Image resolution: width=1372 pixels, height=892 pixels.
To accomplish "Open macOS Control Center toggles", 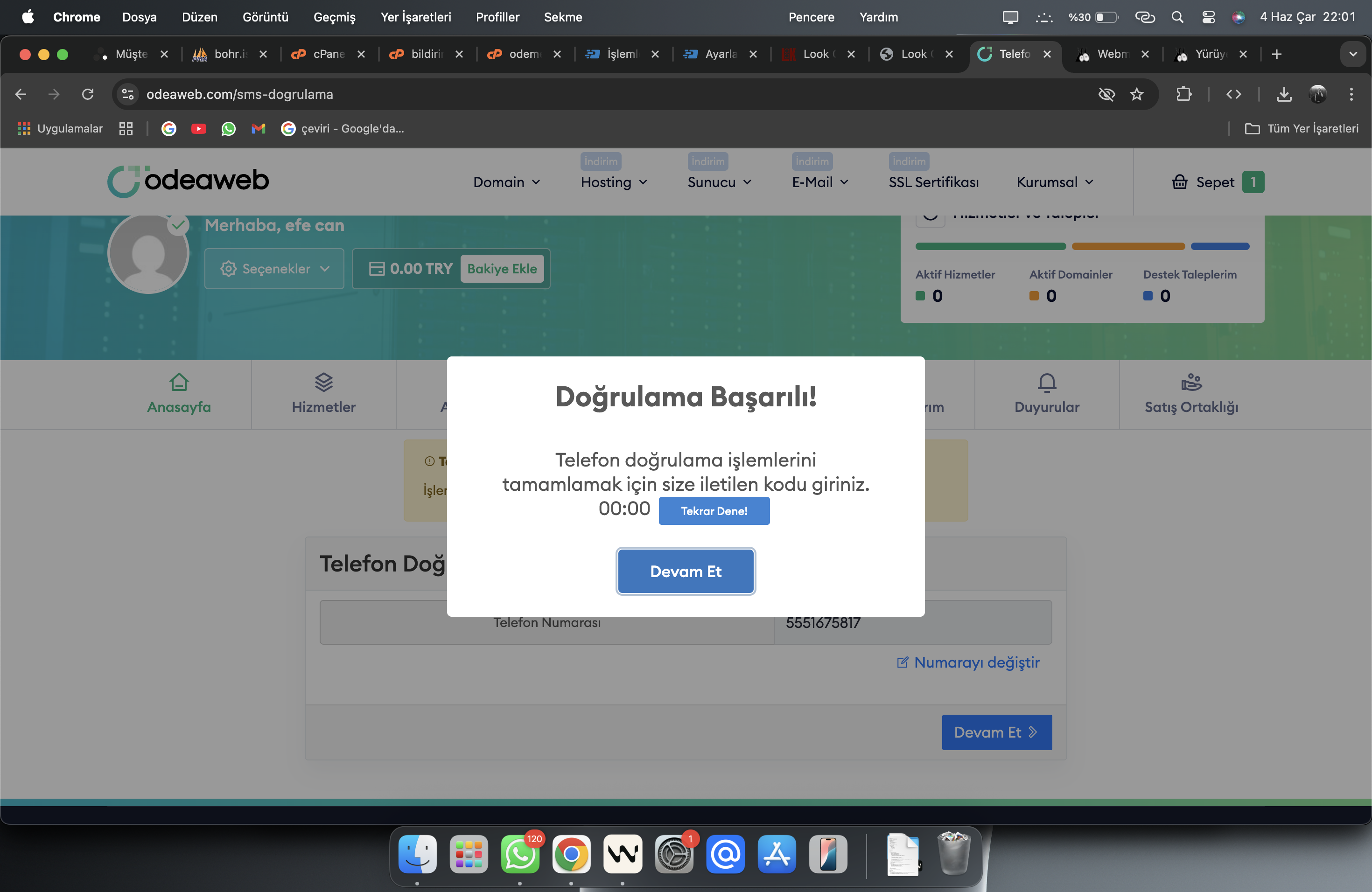I will click(x=1208, y=17).
